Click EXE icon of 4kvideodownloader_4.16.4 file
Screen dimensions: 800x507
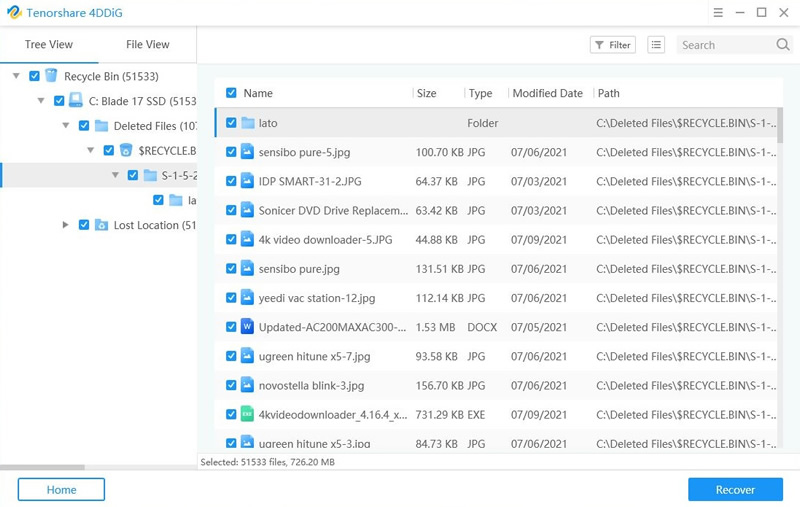click(247, 414)
